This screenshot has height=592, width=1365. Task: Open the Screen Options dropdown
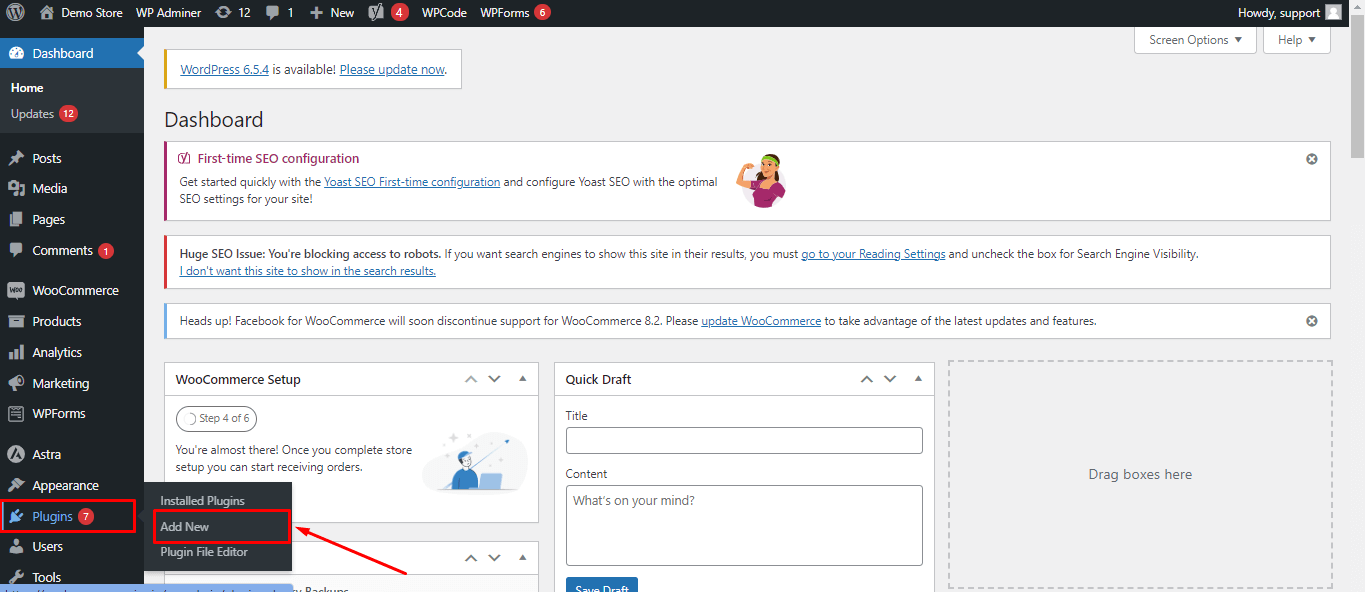(1195, 40)
